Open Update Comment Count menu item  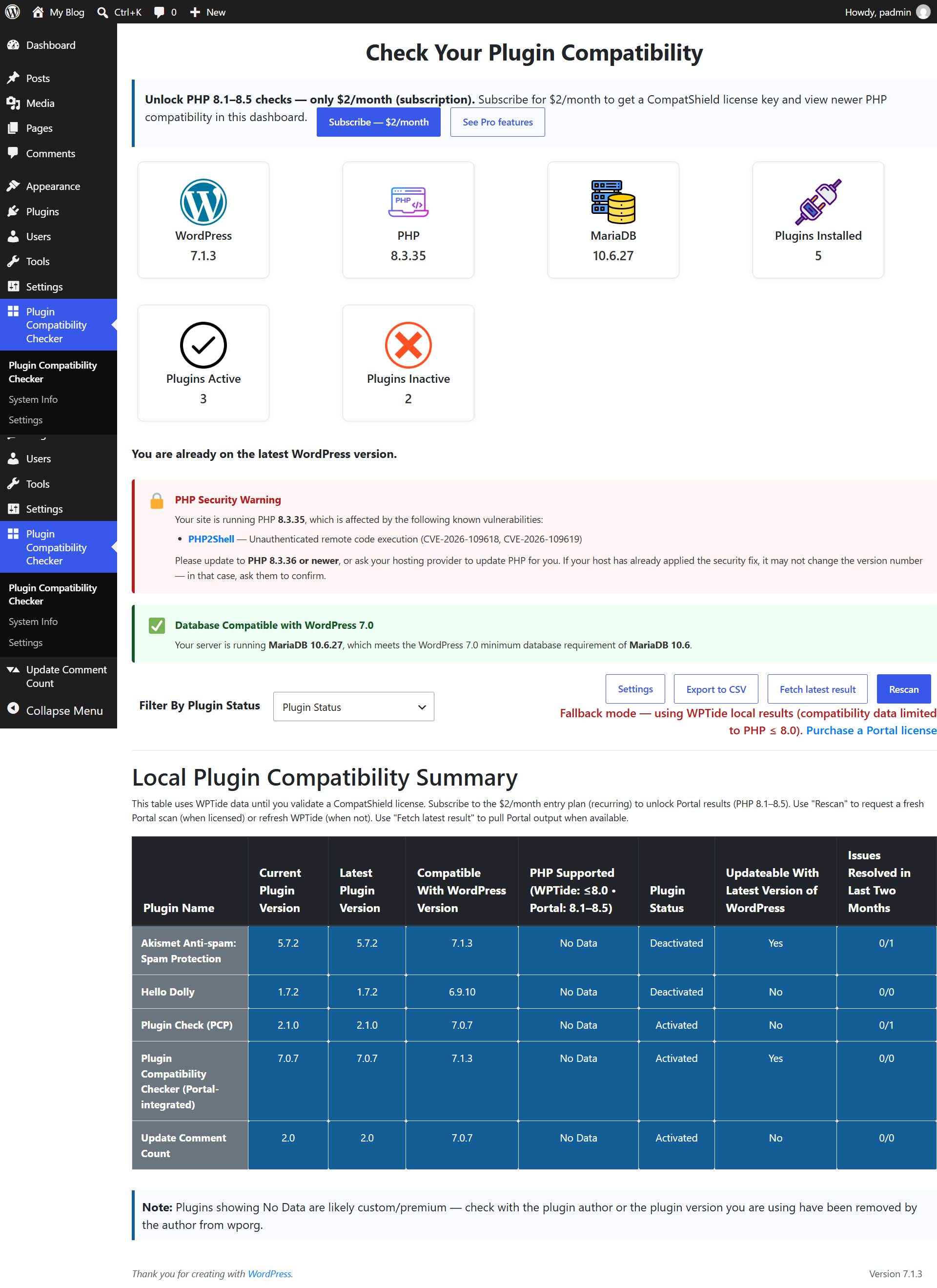pos(59,676)
